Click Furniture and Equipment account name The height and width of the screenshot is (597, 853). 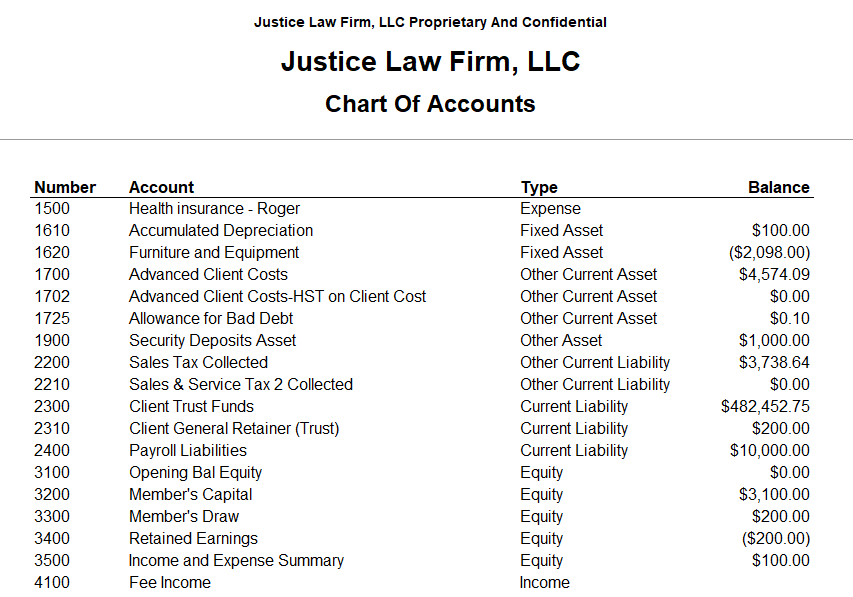(x=214, y=253)
